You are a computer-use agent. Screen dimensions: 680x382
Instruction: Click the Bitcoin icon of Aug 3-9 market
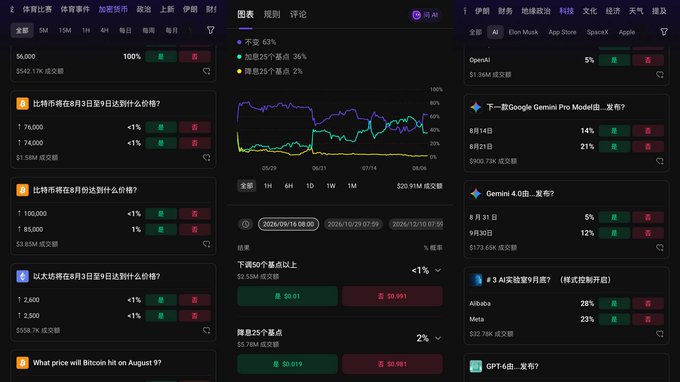coord(23,104)
